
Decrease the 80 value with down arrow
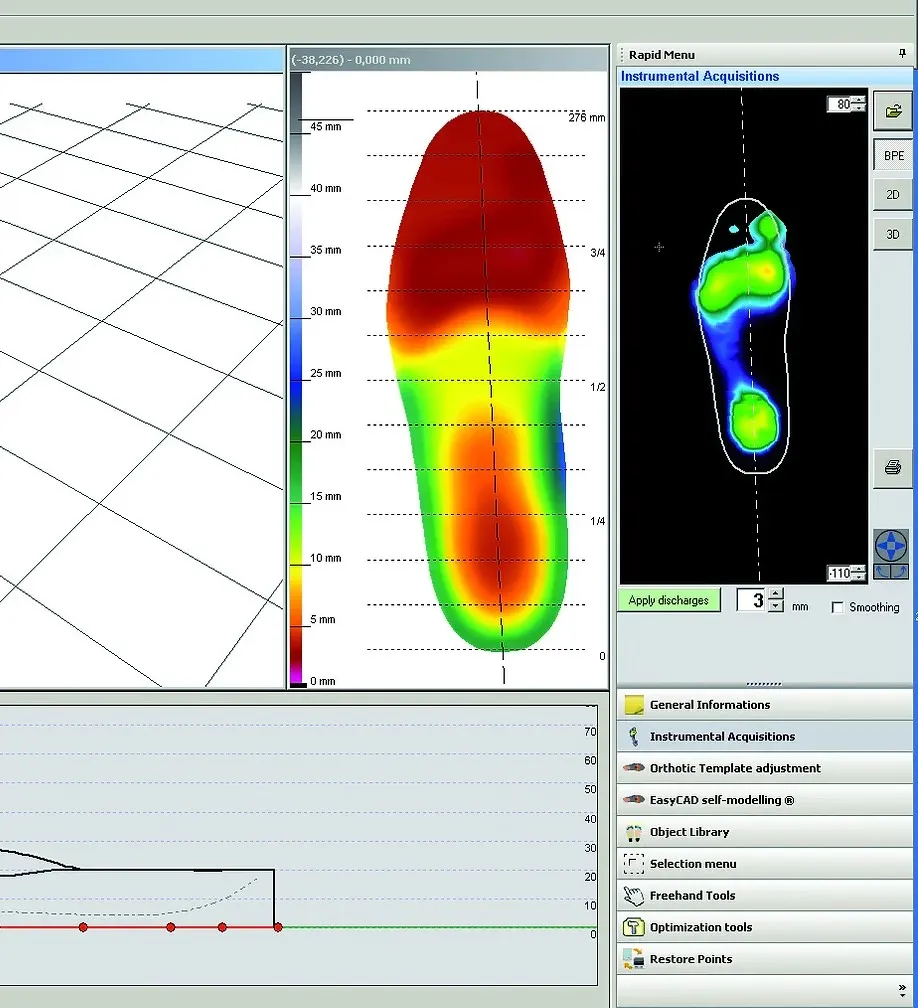point(860,108)
